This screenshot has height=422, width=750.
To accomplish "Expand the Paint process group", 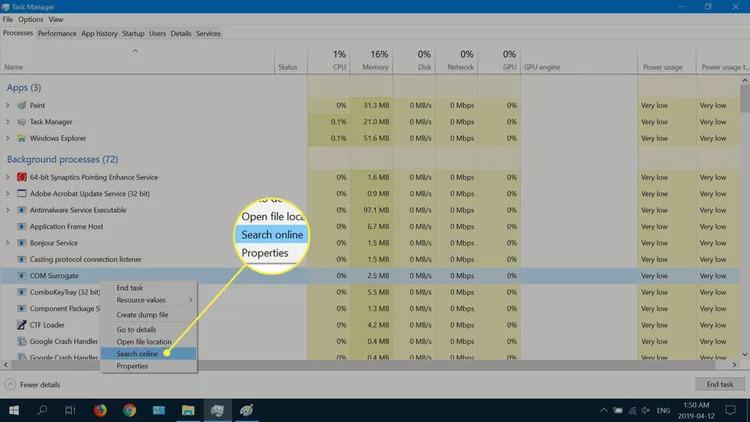I will [x=8, y=105].
